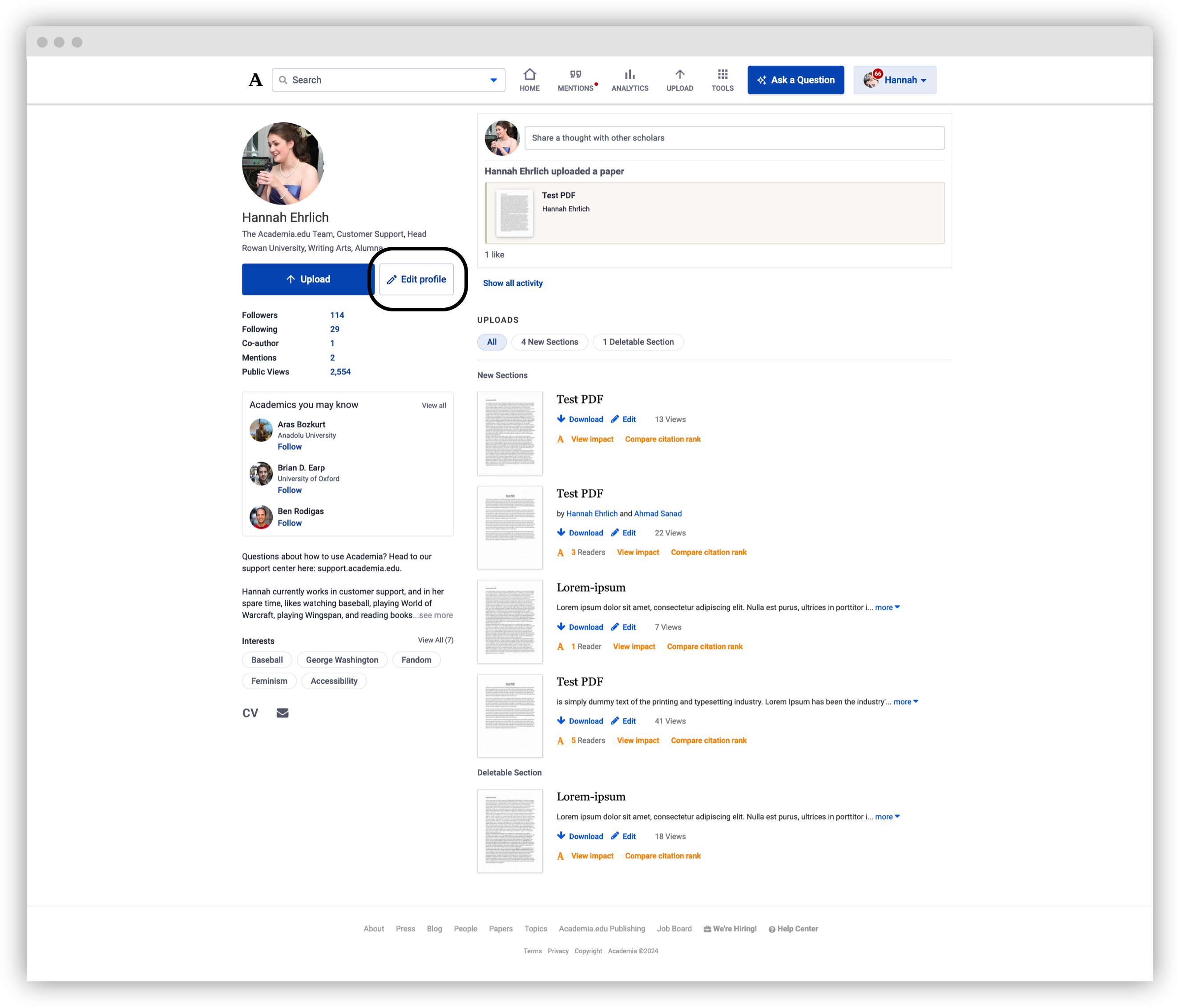Click the Academia.edu logo
Image resolution: width=1179 pixels, height=1008 pixels.
pos(255,79)
